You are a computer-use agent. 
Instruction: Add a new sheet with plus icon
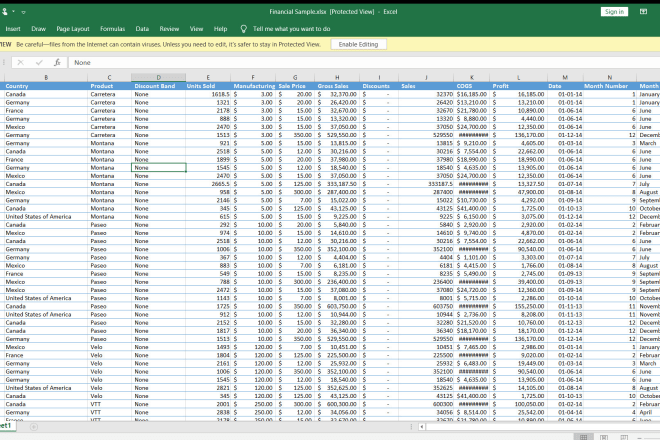click(34, 427)
